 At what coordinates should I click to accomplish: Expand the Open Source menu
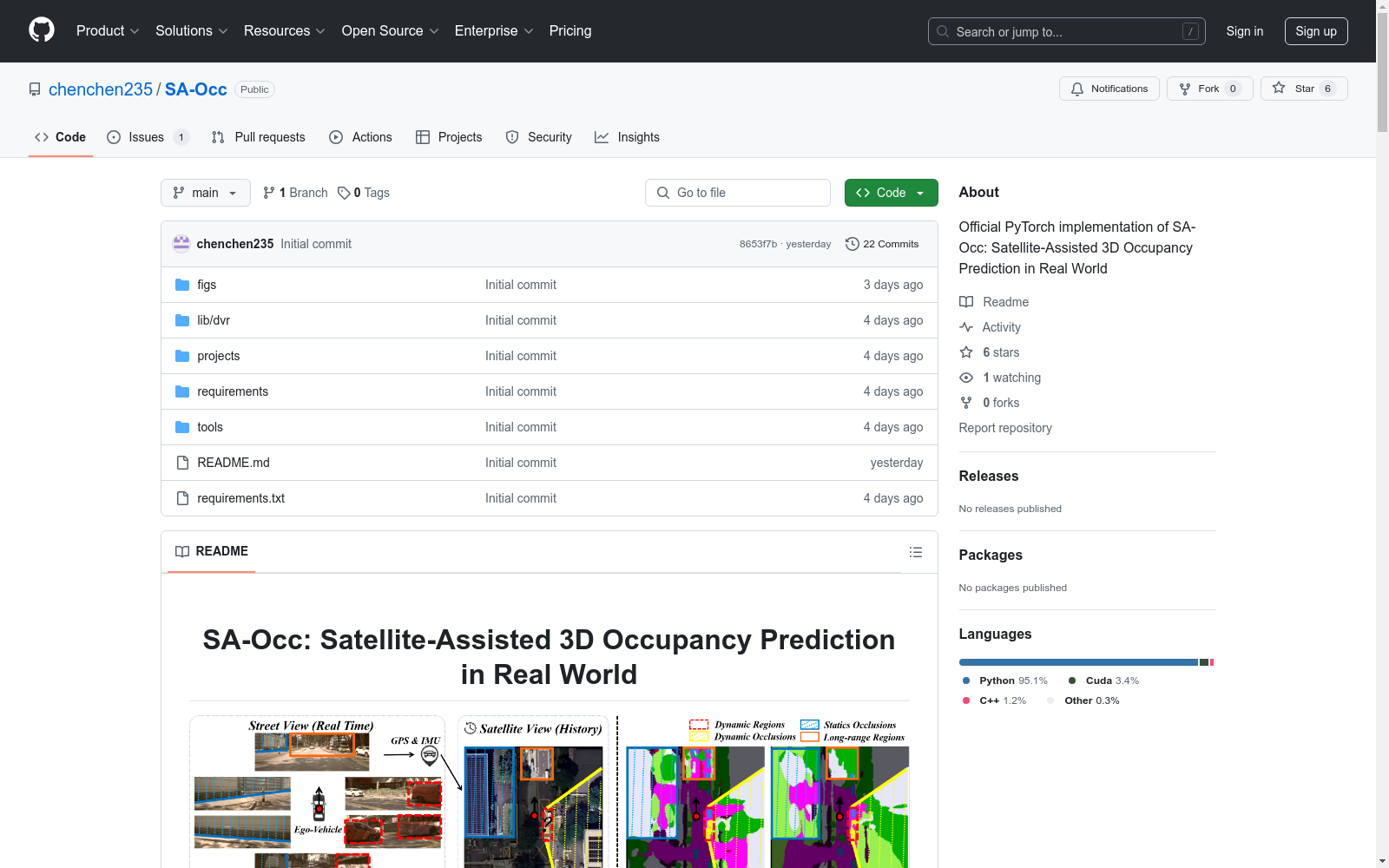391,30
